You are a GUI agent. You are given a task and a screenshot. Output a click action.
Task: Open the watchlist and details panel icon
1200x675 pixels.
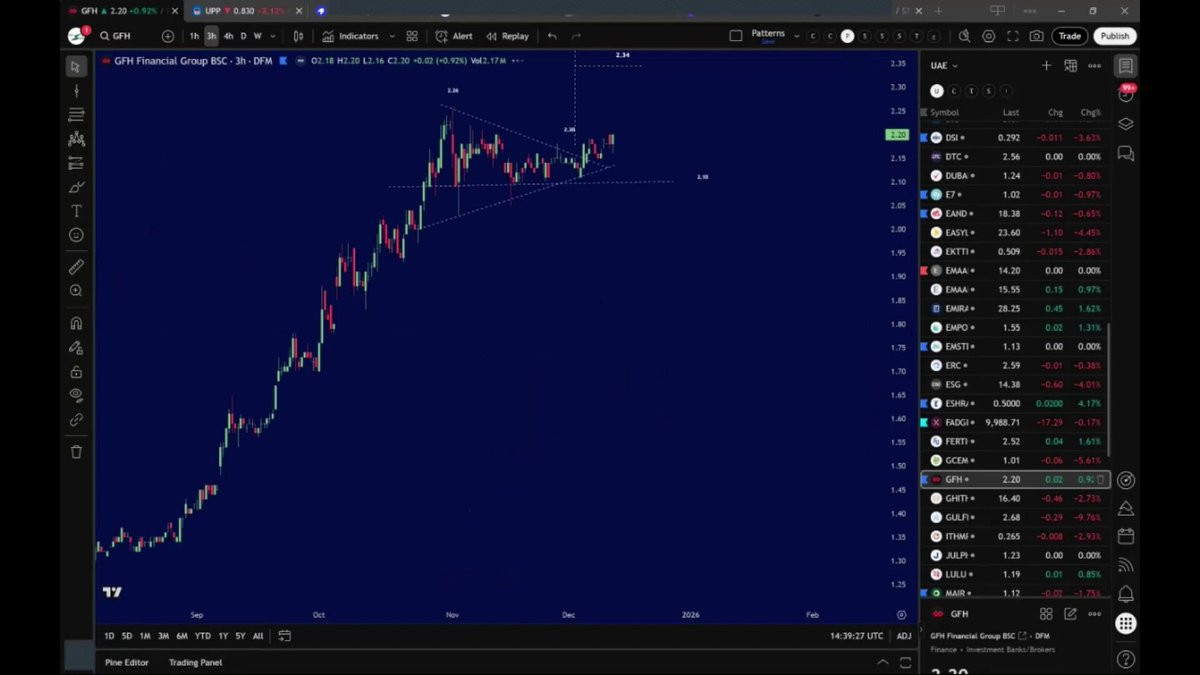1126,67
